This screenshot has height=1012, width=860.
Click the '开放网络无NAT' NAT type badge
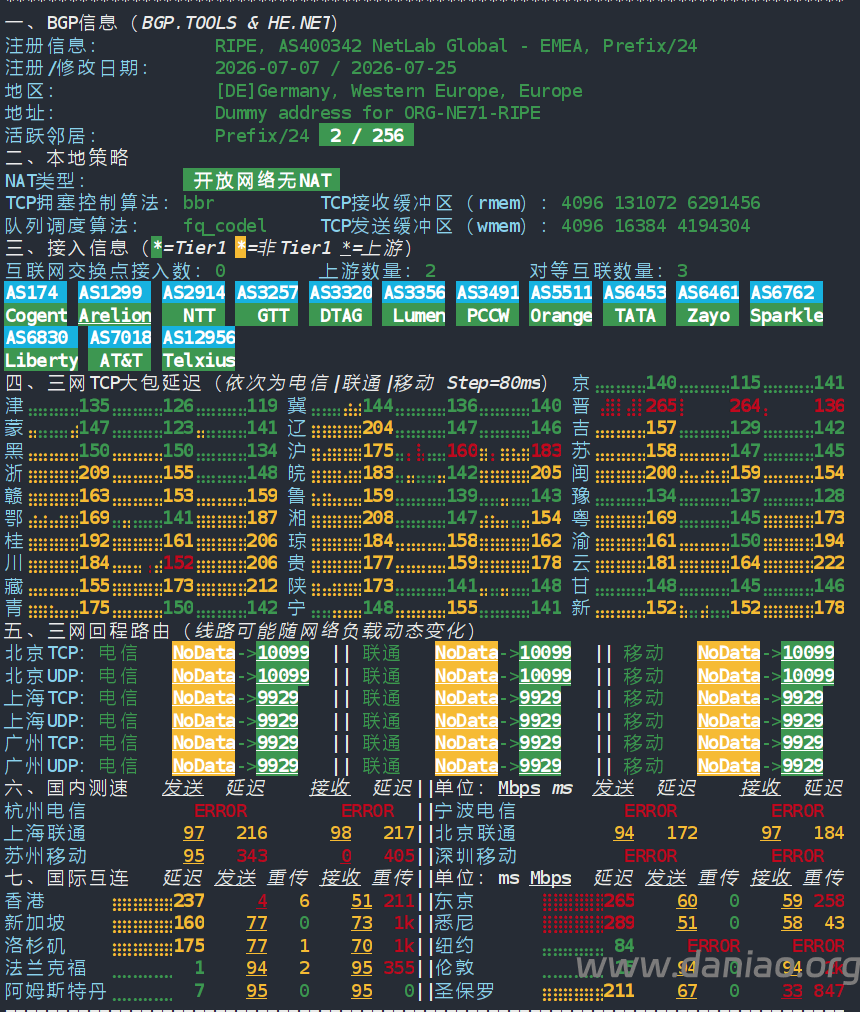click(261, 180)
